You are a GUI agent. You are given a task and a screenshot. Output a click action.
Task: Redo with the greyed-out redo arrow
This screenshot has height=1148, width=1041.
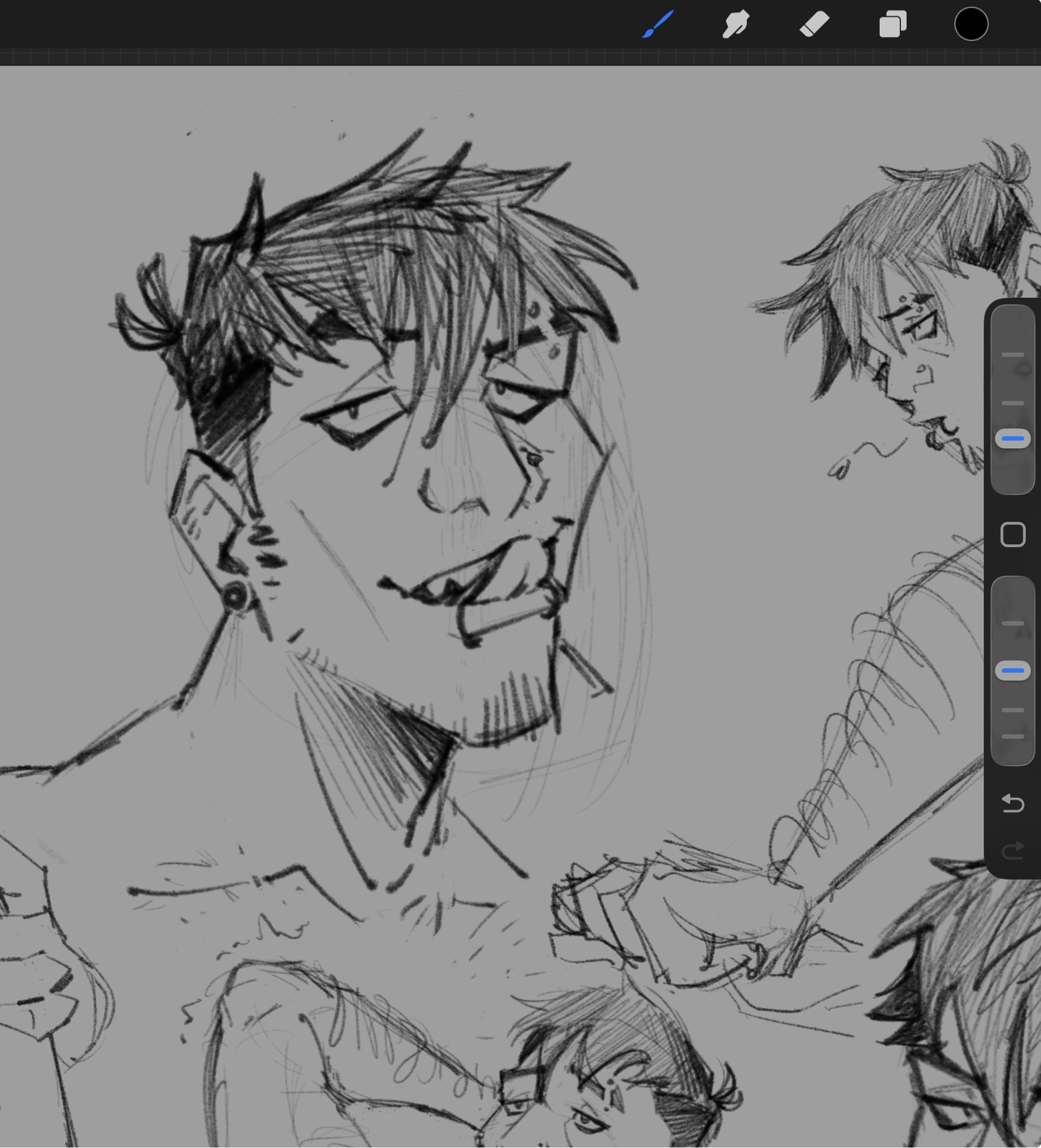pyautogui.click(x=1012, y=850)
